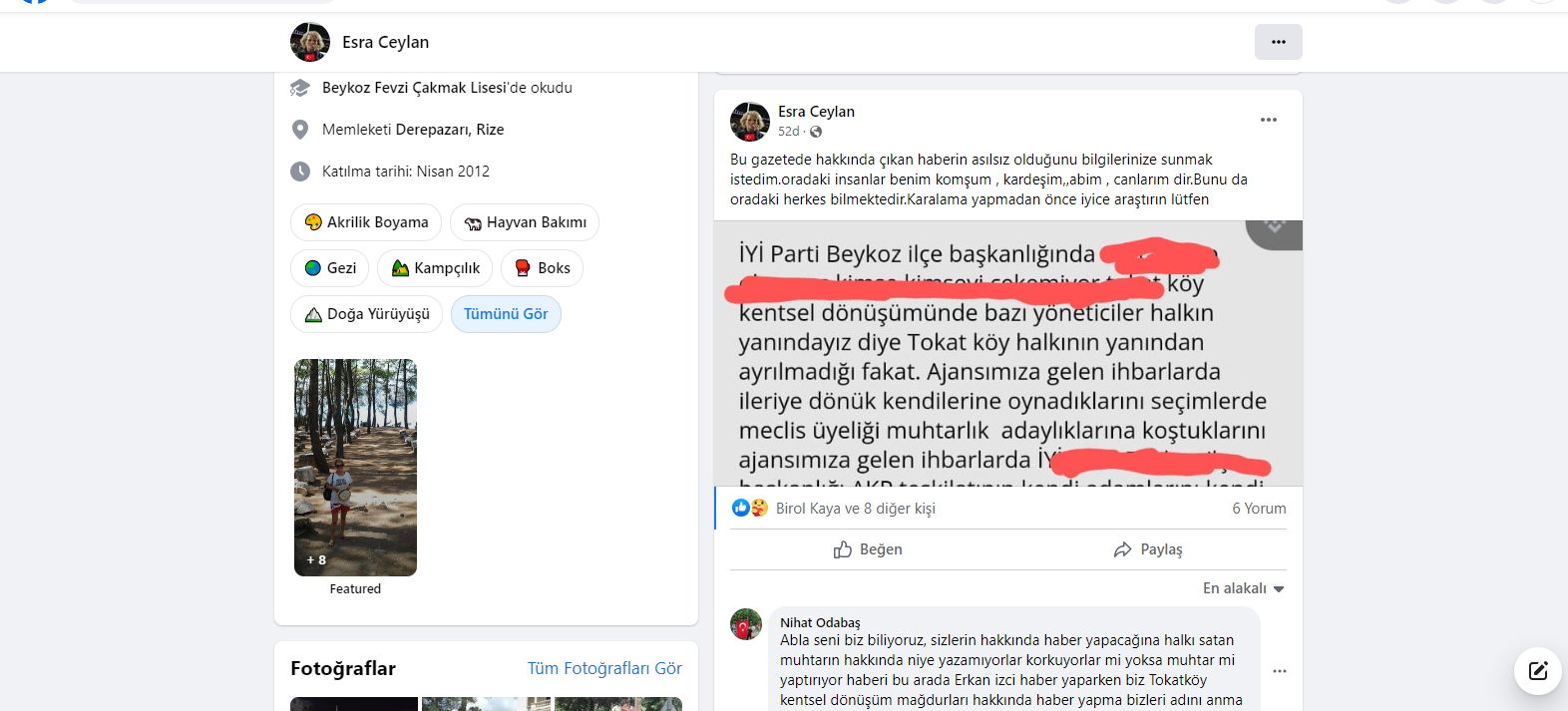The width and height of the screenshot is (1568, 711).
Task: Open the 6 Yorum comments link
Action: [x=1259, y=509]
